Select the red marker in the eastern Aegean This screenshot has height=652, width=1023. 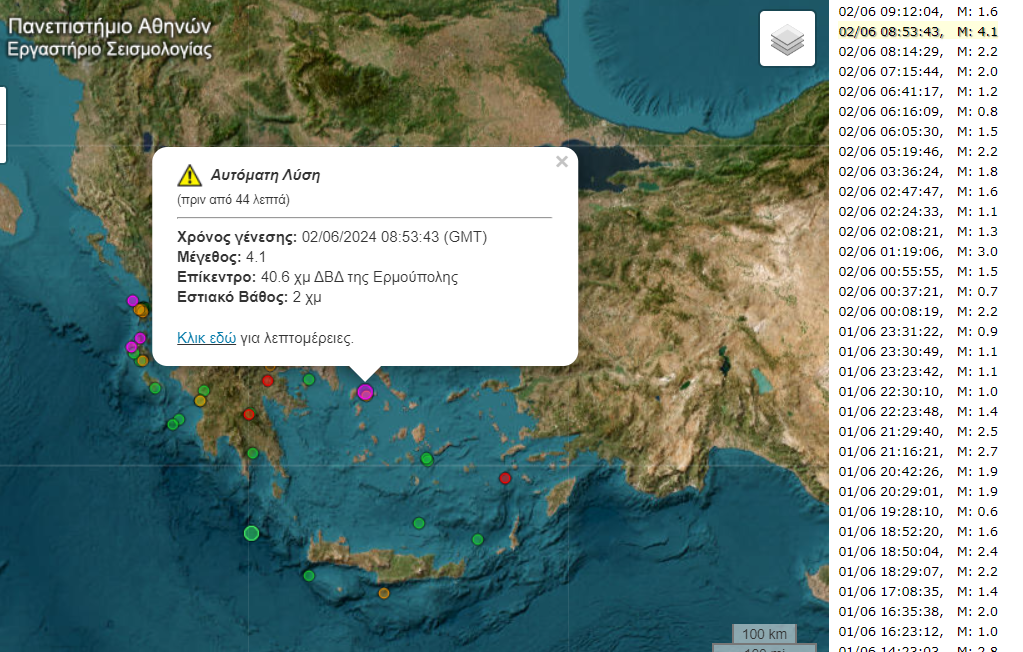point(506,477)
